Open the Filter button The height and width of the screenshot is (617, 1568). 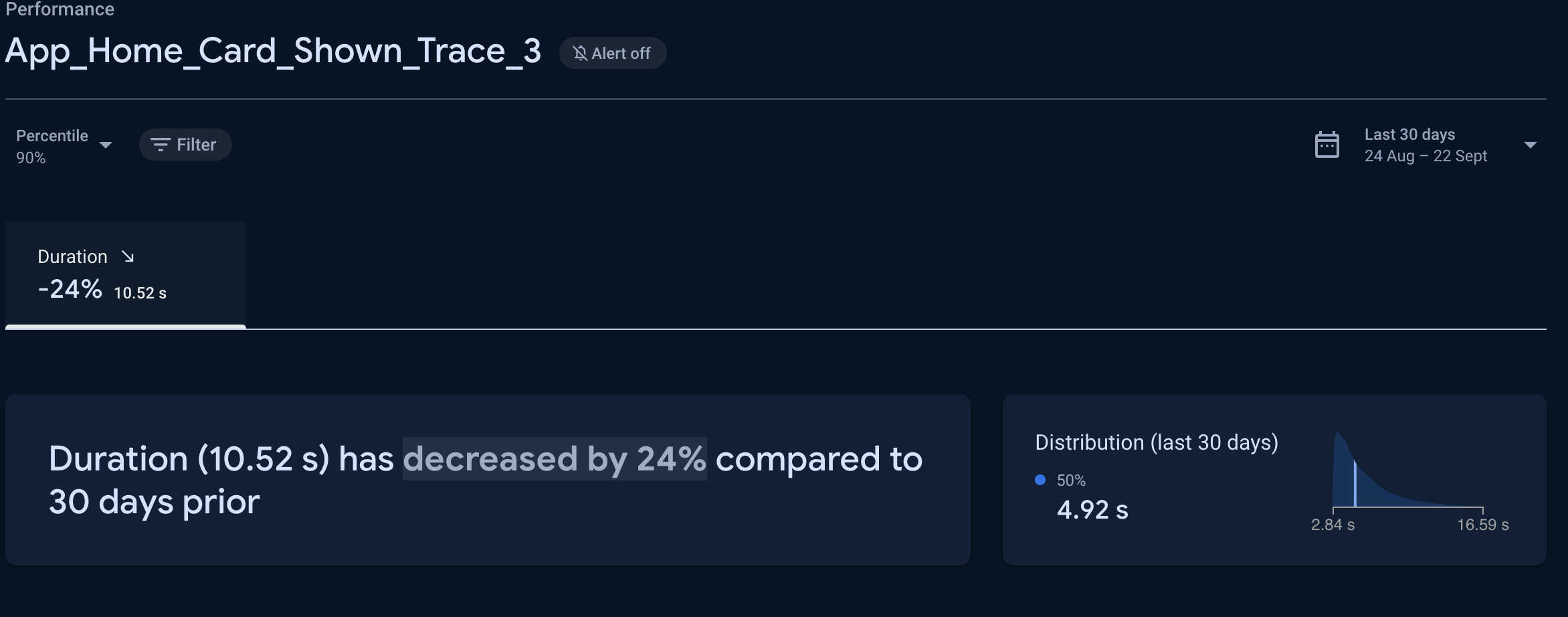click(185, 145)
